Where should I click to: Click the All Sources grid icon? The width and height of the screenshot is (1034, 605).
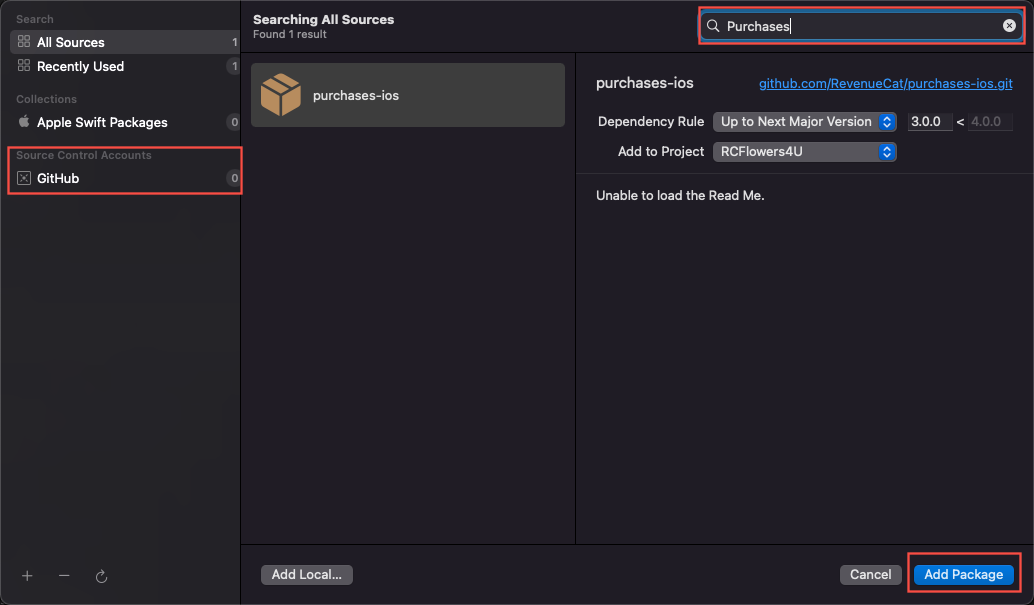pyautogui.click(x=24, y=42)
